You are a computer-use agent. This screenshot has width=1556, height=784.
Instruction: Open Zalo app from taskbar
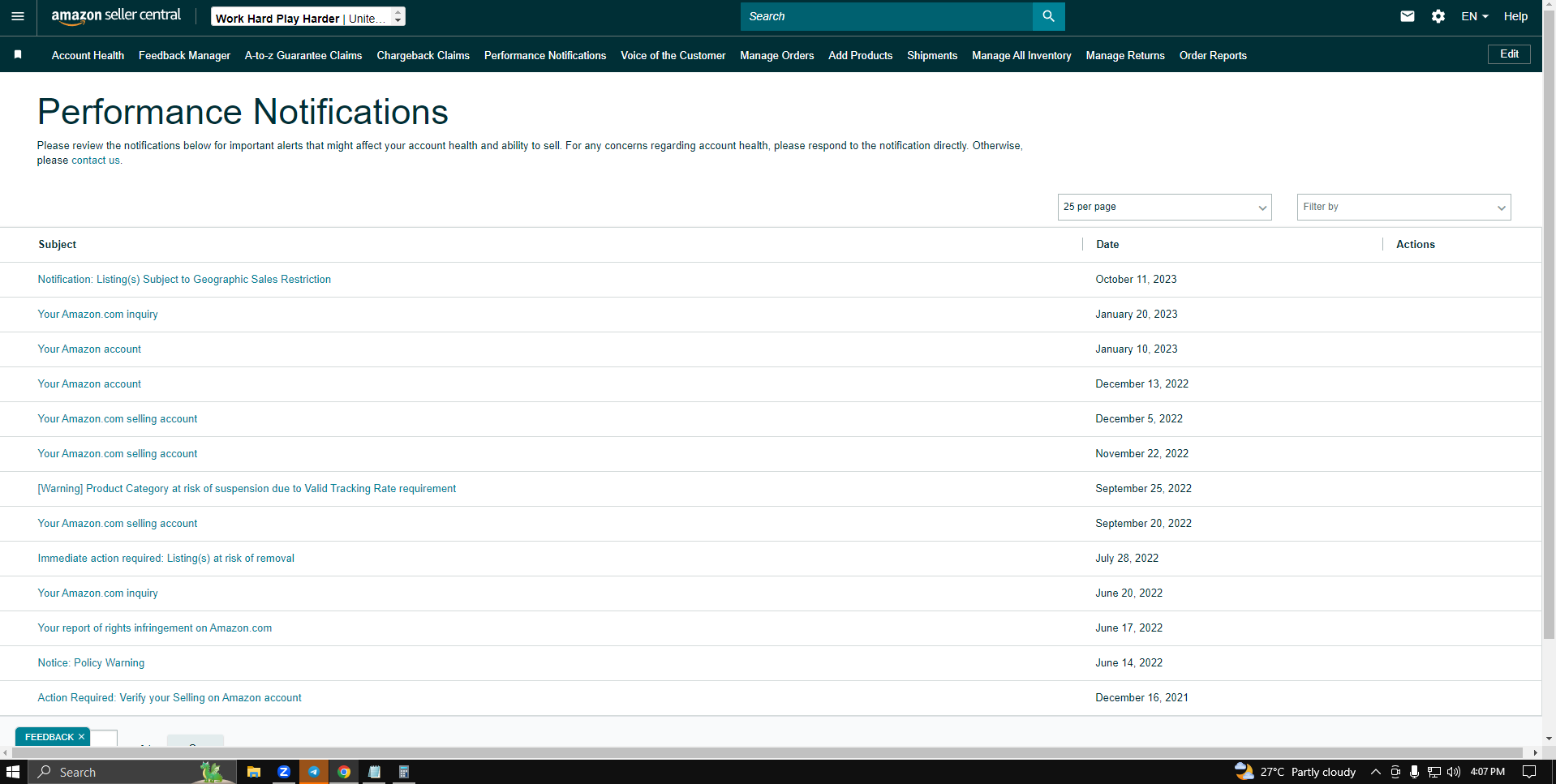click(284, 772)
